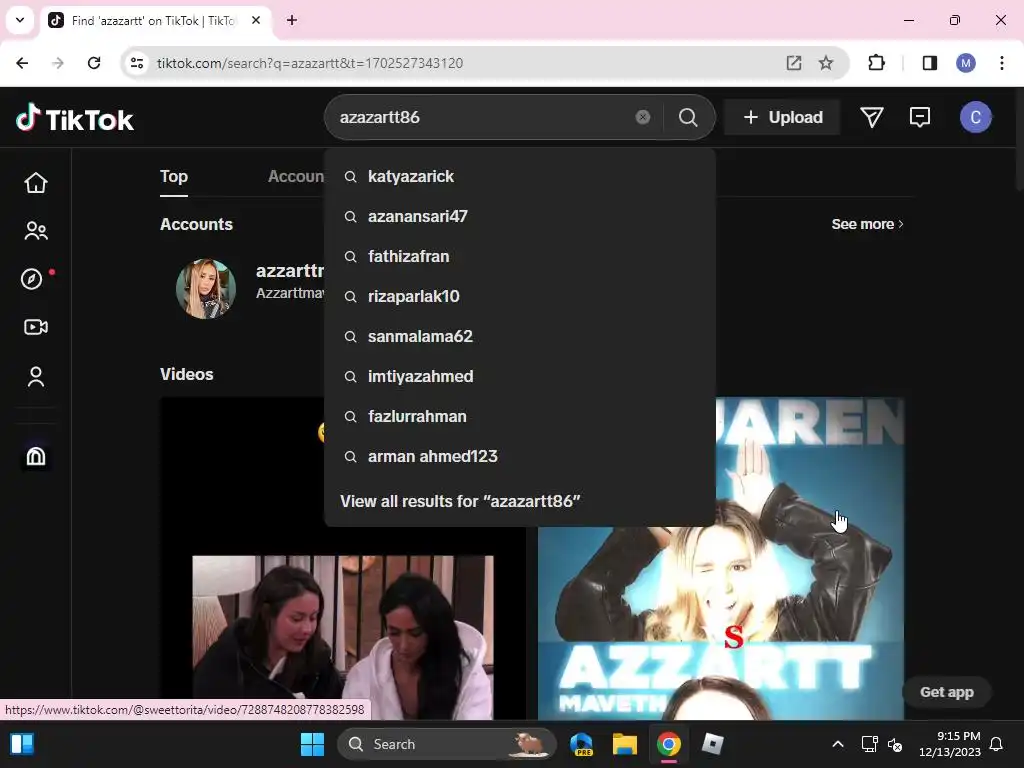
Task: Open notifications bell in tray
Action: click(996, 744)
